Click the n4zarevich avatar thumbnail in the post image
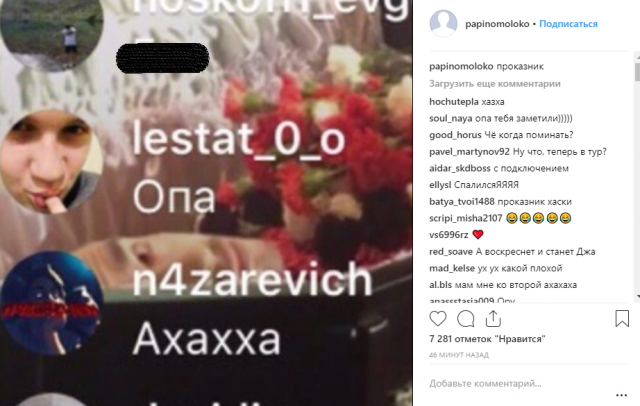The image size is (640, 406). [x=51, y=303]
